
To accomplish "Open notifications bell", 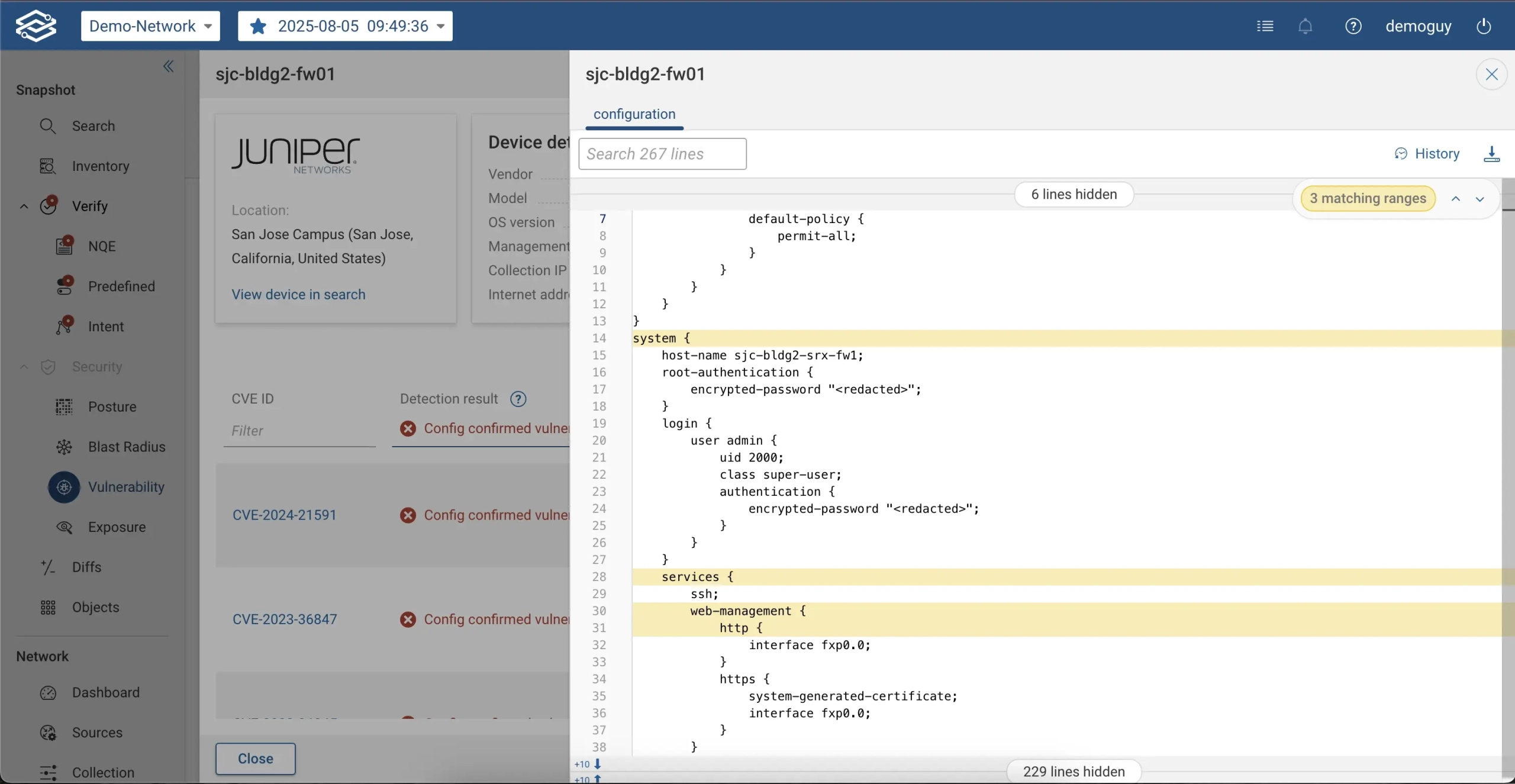I will coord(1306,26).
